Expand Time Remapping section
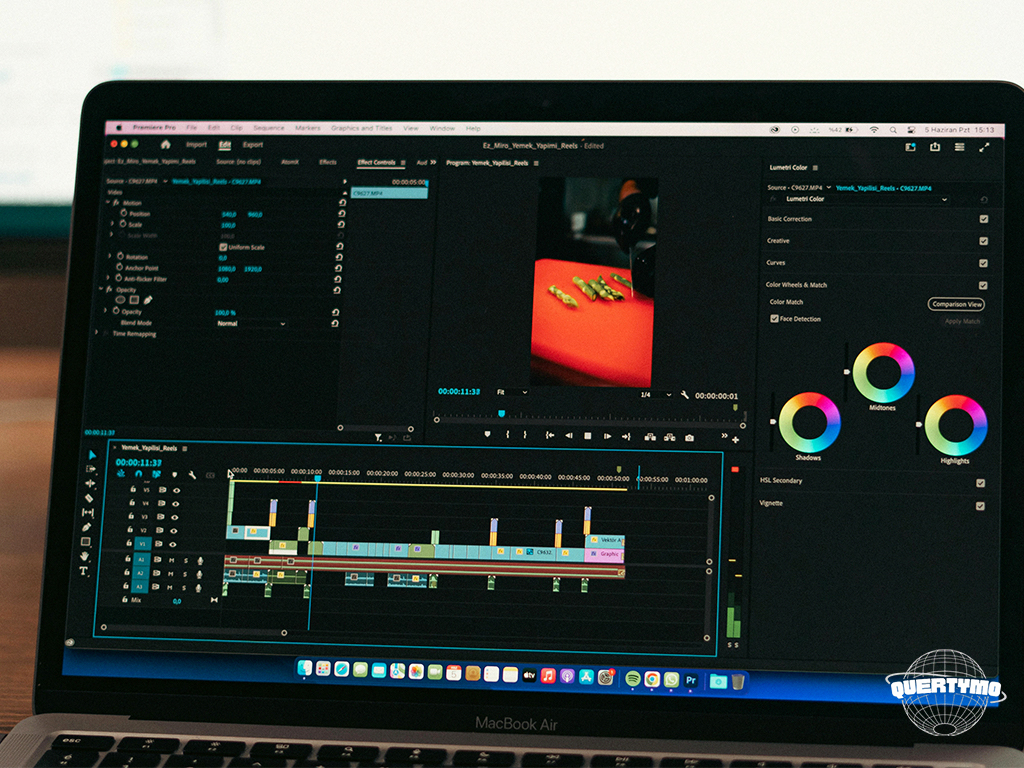 (97, 333)
